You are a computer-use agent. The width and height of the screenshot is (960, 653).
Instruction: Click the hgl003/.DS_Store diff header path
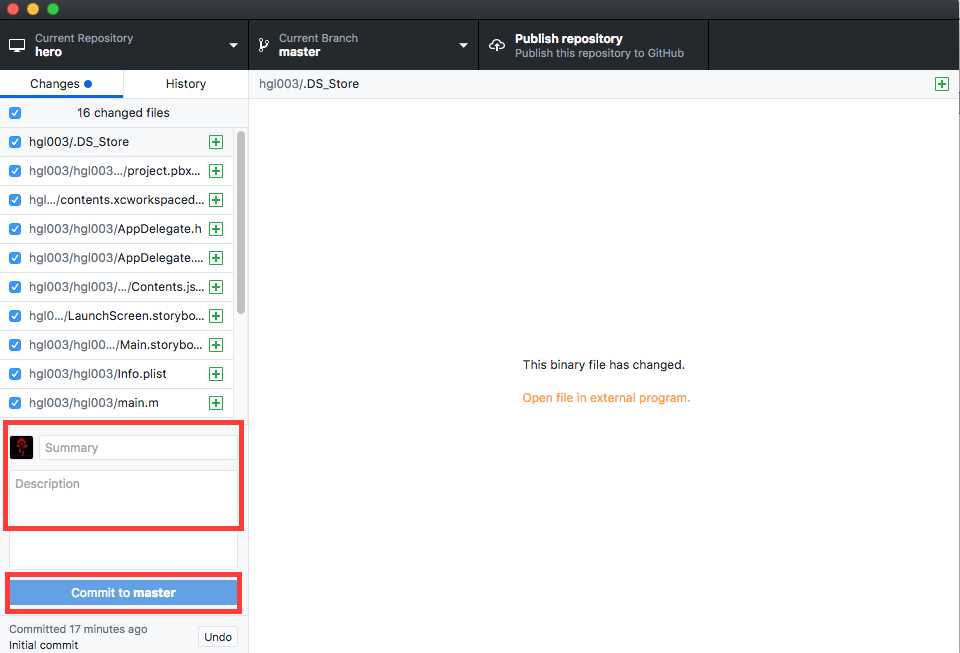[309, 84]
